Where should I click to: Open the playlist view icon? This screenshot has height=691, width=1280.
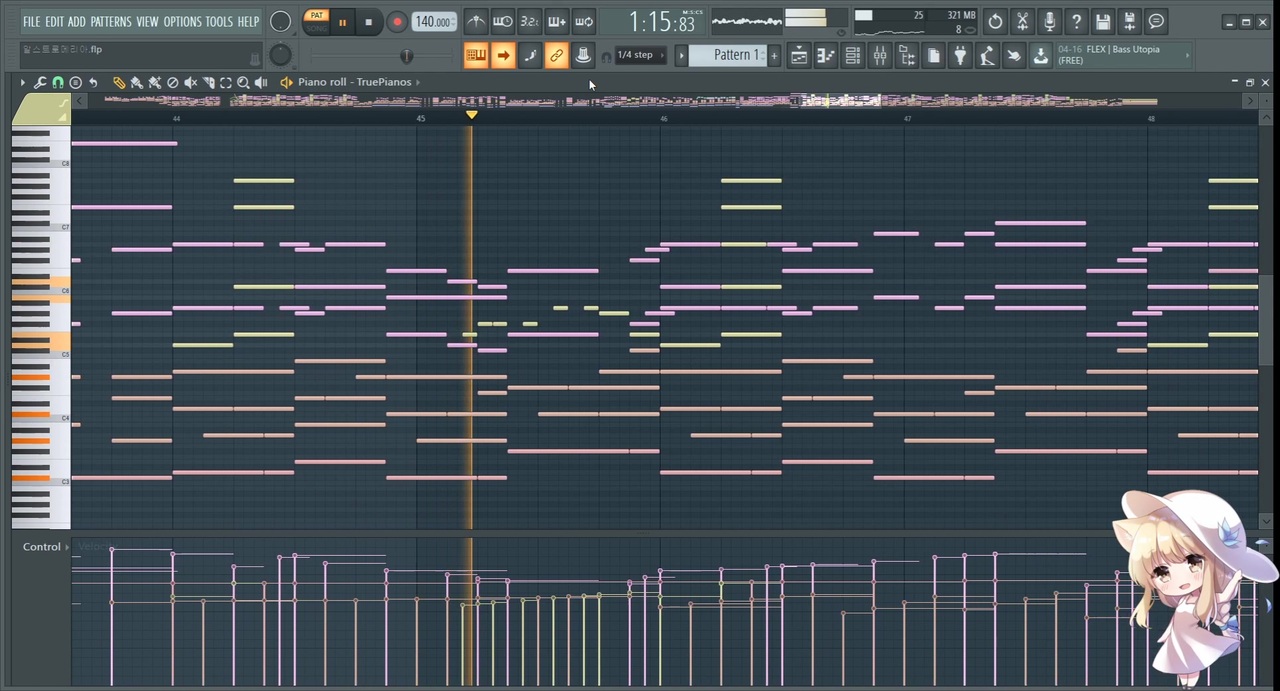799,56
